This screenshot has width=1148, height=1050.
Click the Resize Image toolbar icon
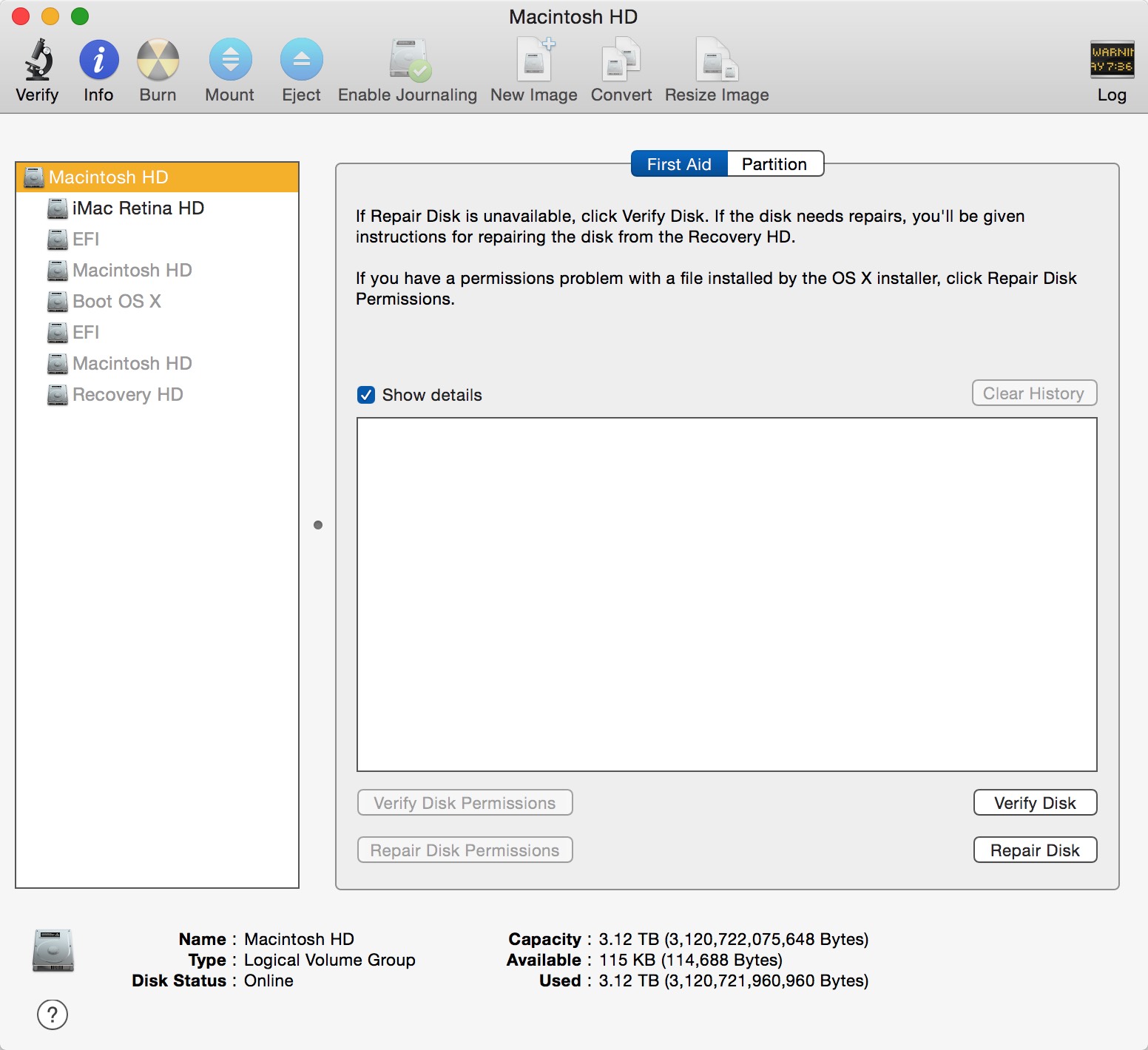(x=716, y=61)
